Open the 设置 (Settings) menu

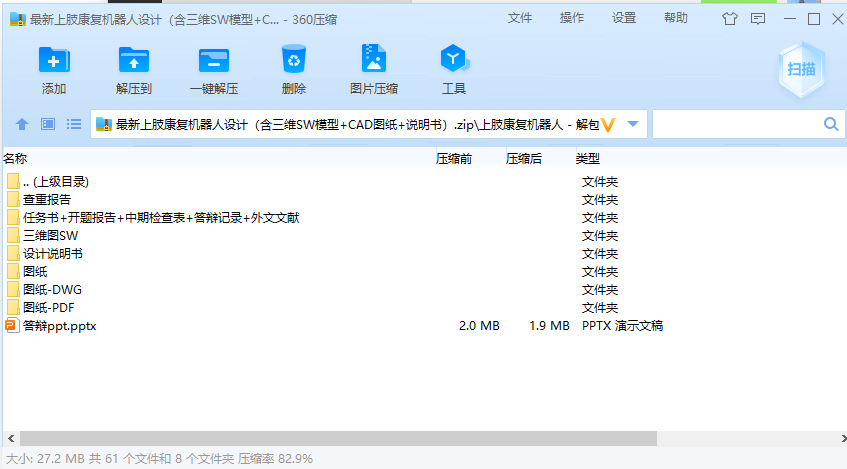624,18
